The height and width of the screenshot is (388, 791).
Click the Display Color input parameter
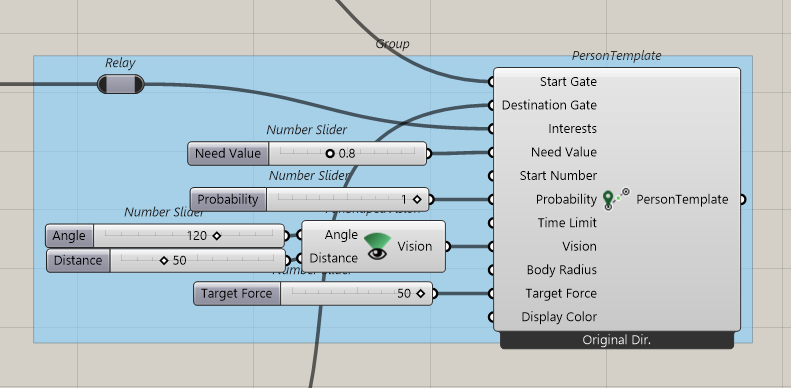[559, 317]
